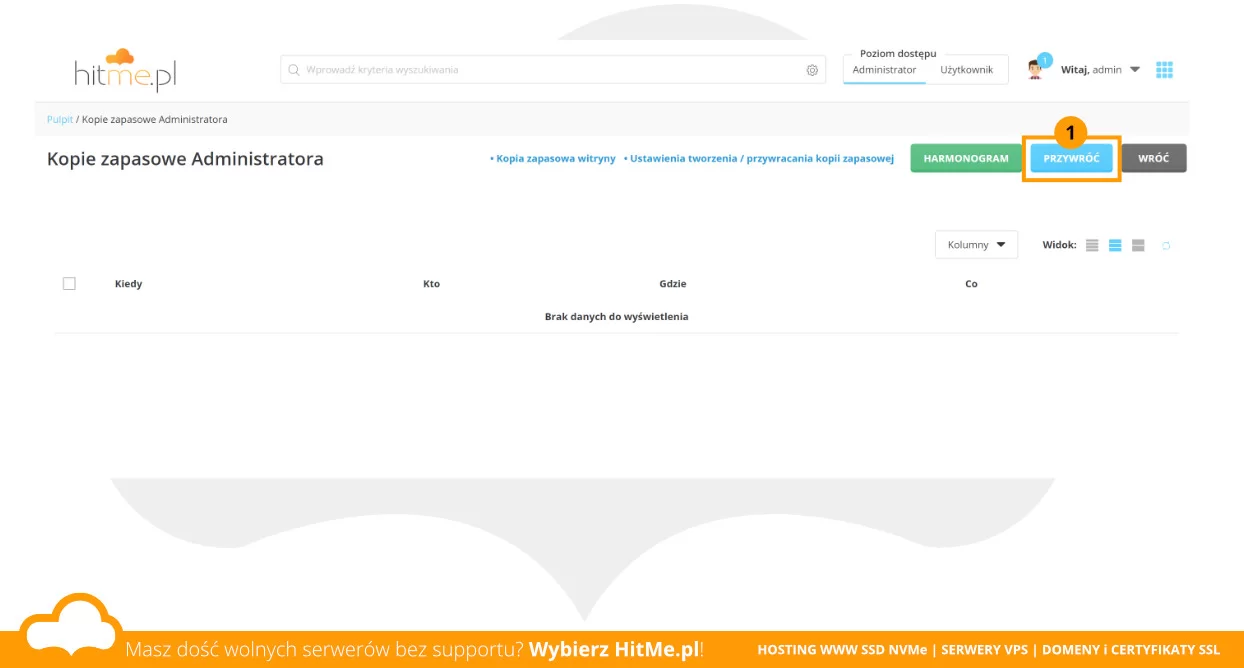Click the HOSTING WWW SSD NVMe banner text
This screenshot has height=668, width=1244.
click(x=842, y=649)
